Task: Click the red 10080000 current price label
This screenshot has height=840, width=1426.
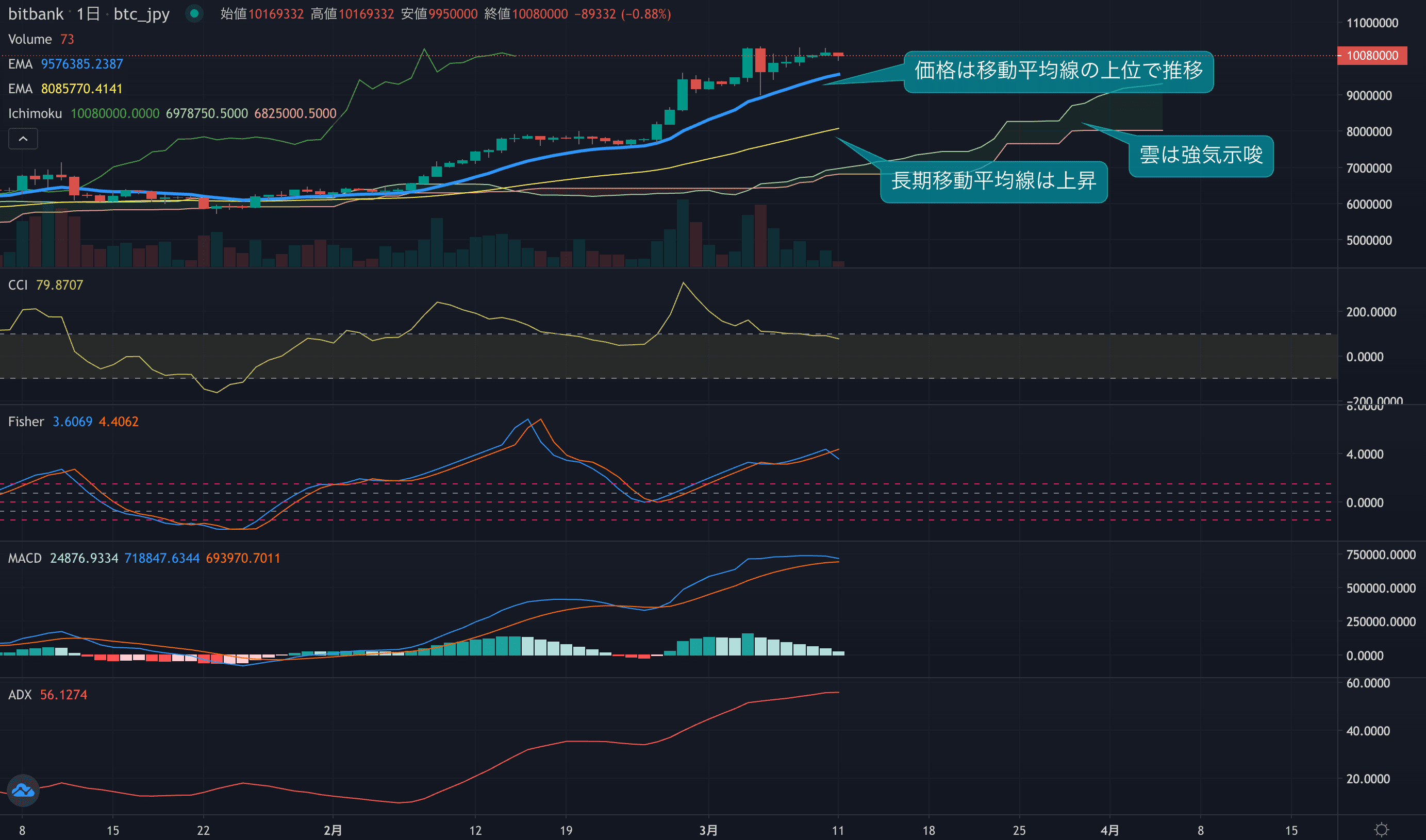Action: (x=1372, y=56)
